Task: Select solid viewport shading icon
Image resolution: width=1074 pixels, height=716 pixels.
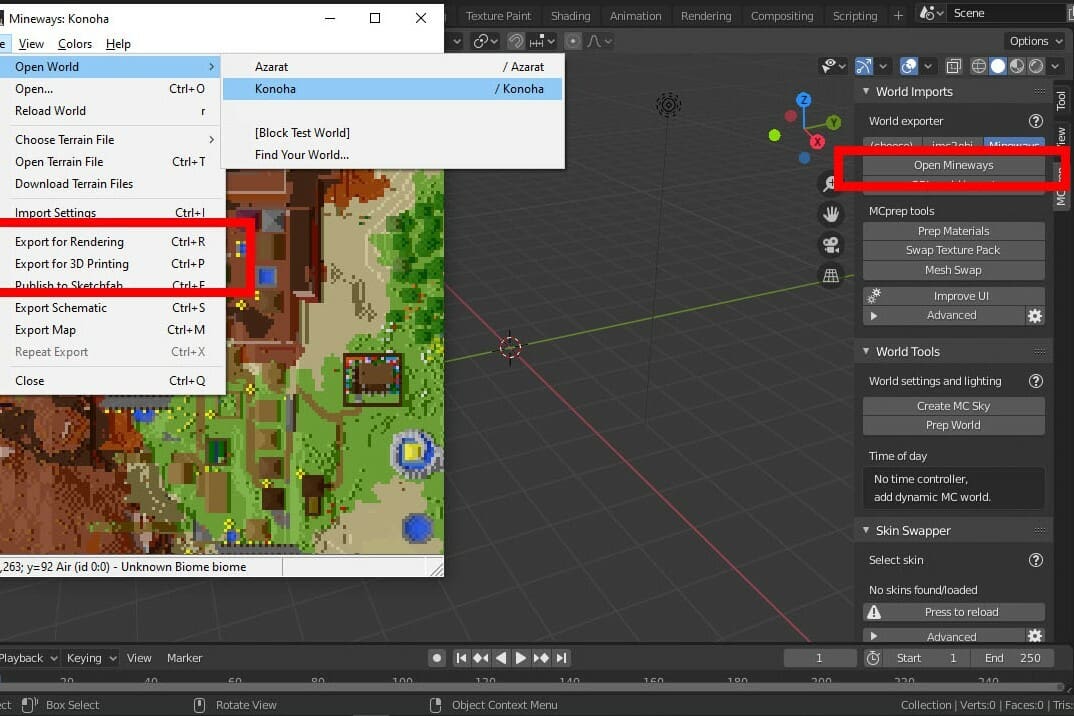Action: pyautogui.click(x=998, y=66)
